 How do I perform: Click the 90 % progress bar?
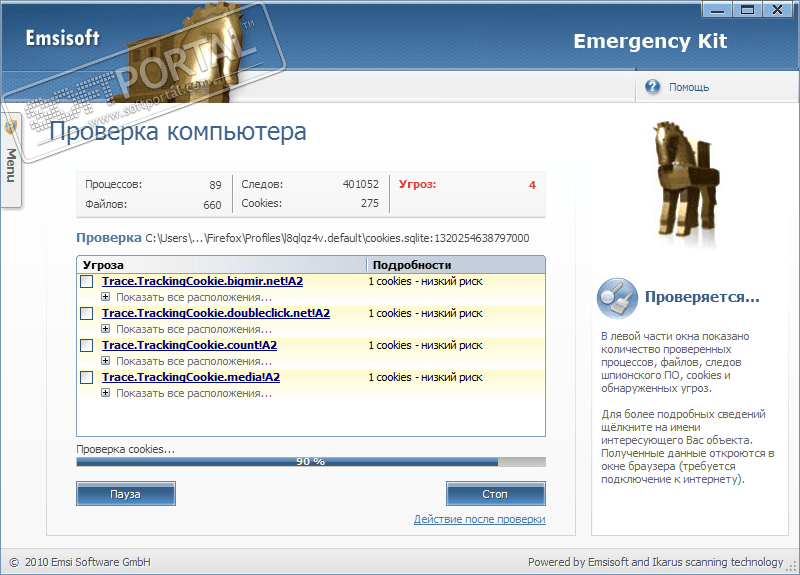click(x=311, y=462)
